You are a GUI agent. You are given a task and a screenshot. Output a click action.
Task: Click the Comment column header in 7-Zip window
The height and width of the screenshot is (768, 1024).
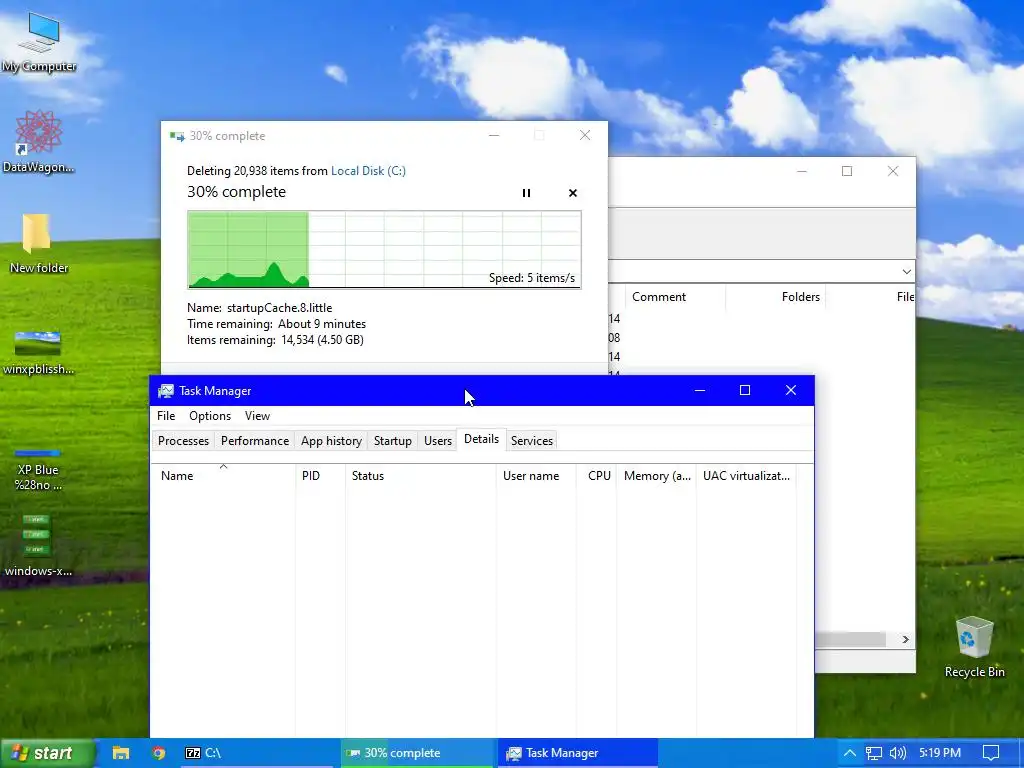tap(675, 296)
